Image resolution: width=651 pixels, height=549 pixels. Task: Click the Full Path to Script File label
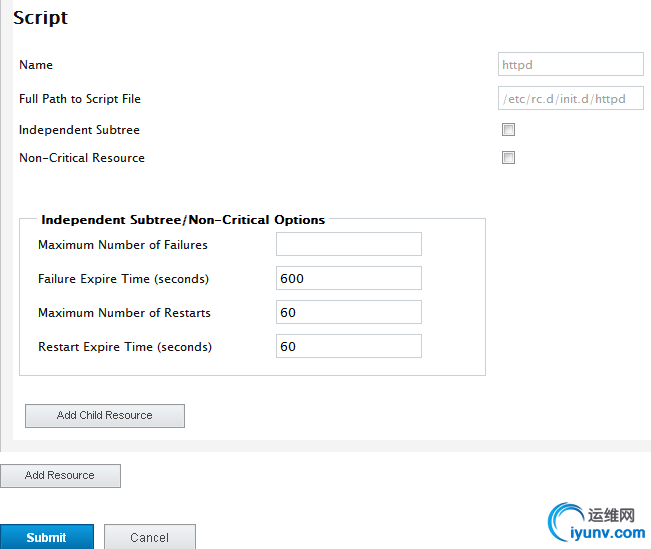coord(80,99)
